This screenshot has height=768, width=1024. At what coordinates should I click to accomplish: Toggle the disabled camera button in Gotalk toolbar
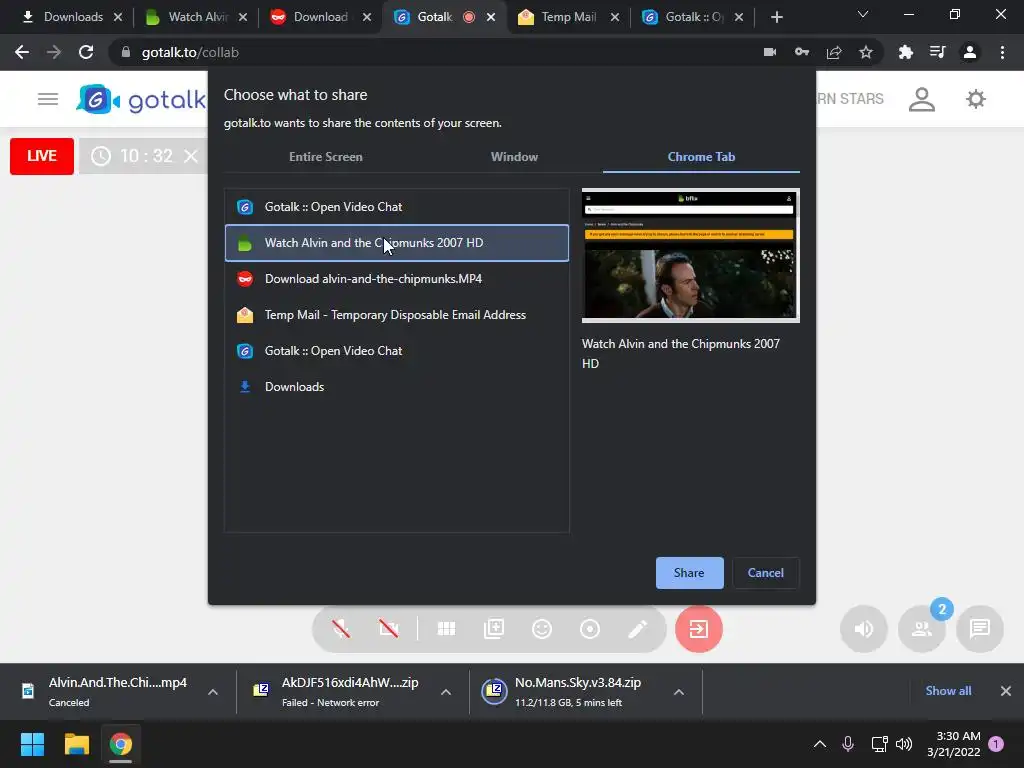[389, 629]
